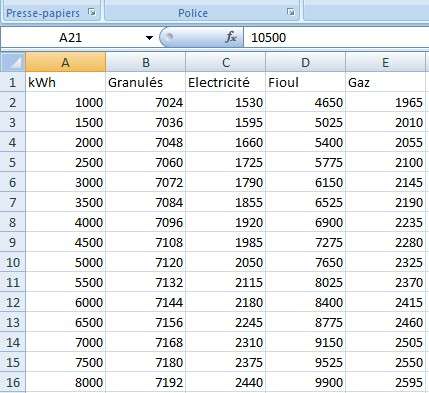Select cell containing 1660
This screenshot has width=429, height=393.
click(226, 142)
